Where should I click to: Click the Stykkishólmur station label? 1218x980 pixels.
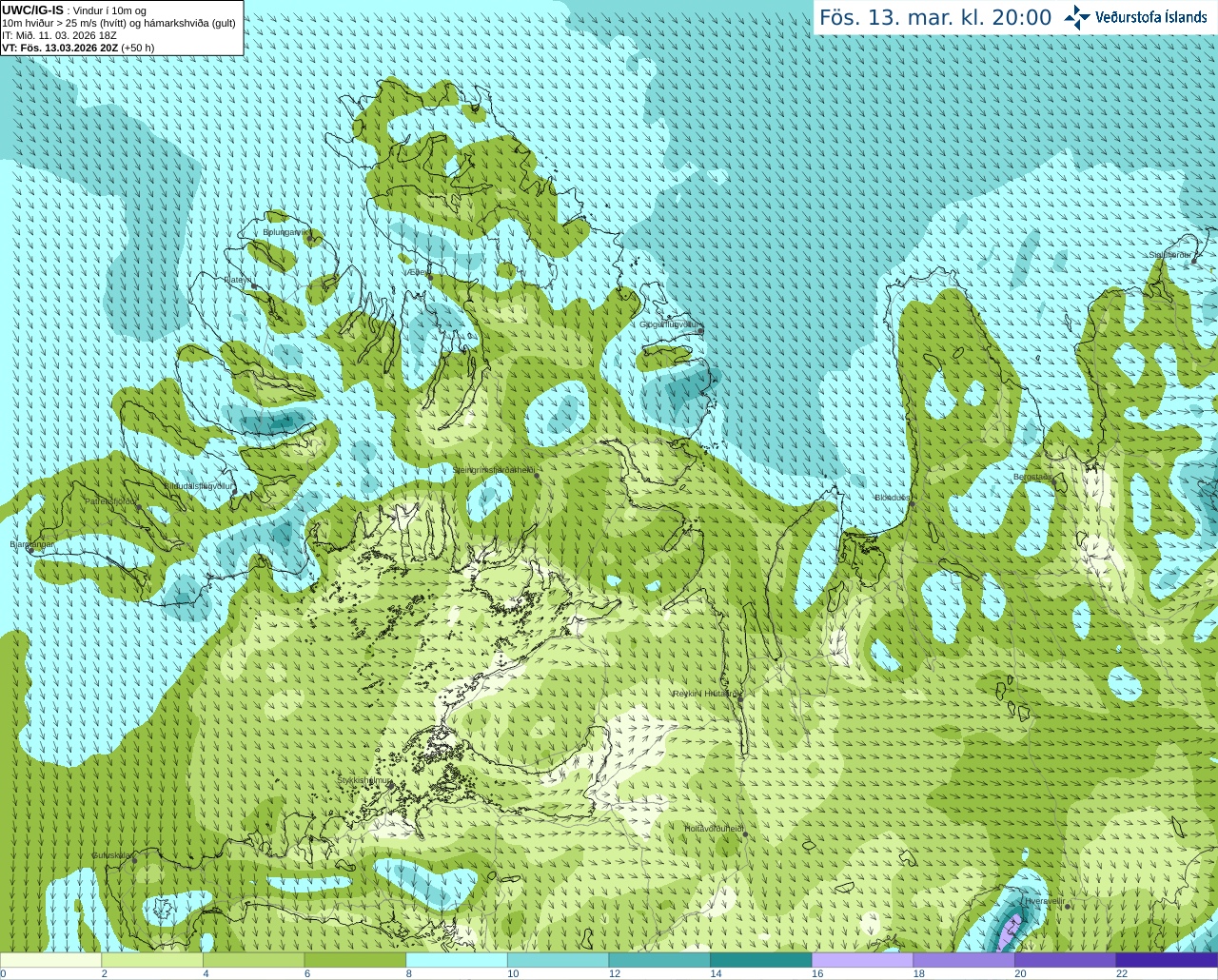point(364,780)
